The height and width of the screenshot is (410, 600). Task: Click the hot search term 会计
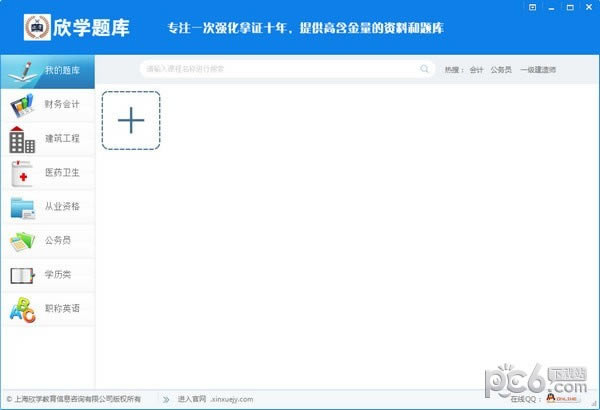pos(476,70)
